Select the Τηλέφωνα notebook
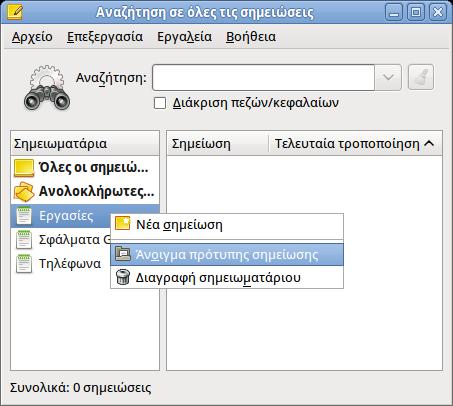This screenshot has height=406, width=453. tap(61, 264)
